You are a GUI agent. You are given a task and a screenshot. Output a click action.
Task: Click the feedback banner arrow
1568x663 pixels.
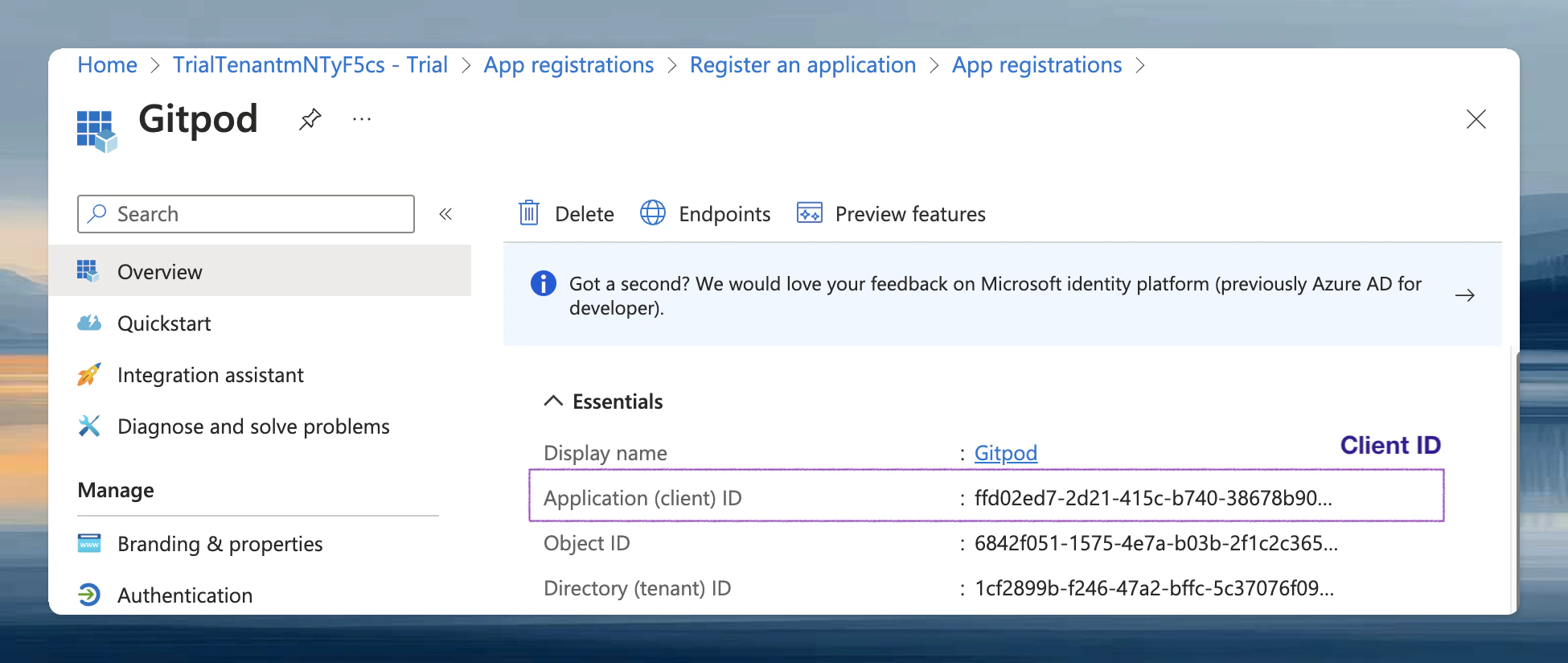(x=1464, y=295)
